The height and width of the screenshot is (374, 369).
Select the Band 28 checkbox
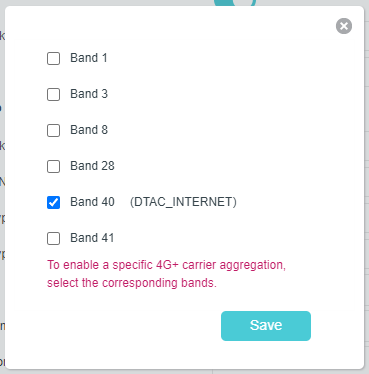53,166
